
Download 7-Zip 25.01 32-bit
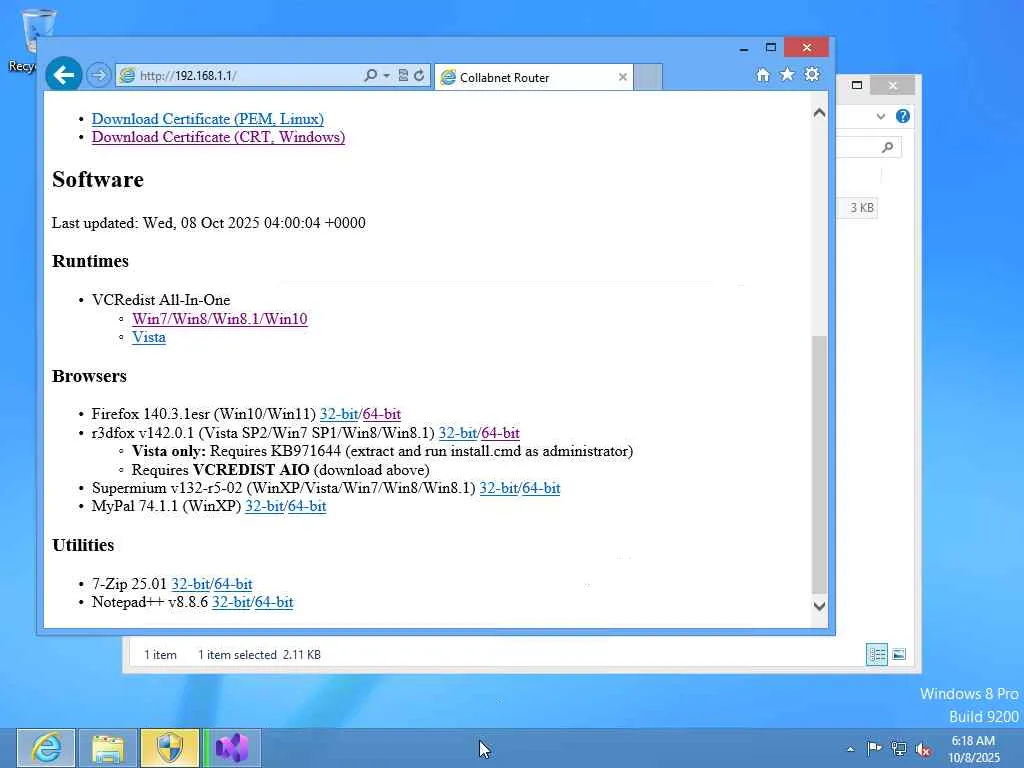tap(191, 584)
